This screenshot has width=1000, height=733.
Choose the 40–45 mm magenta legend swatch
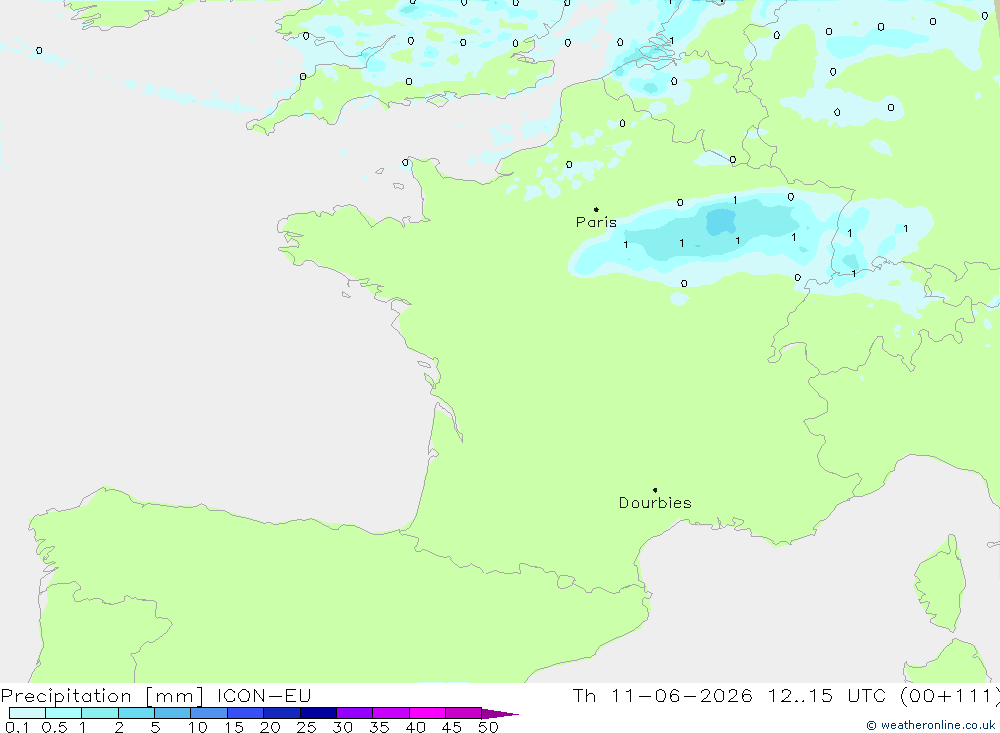click(427, 713)
